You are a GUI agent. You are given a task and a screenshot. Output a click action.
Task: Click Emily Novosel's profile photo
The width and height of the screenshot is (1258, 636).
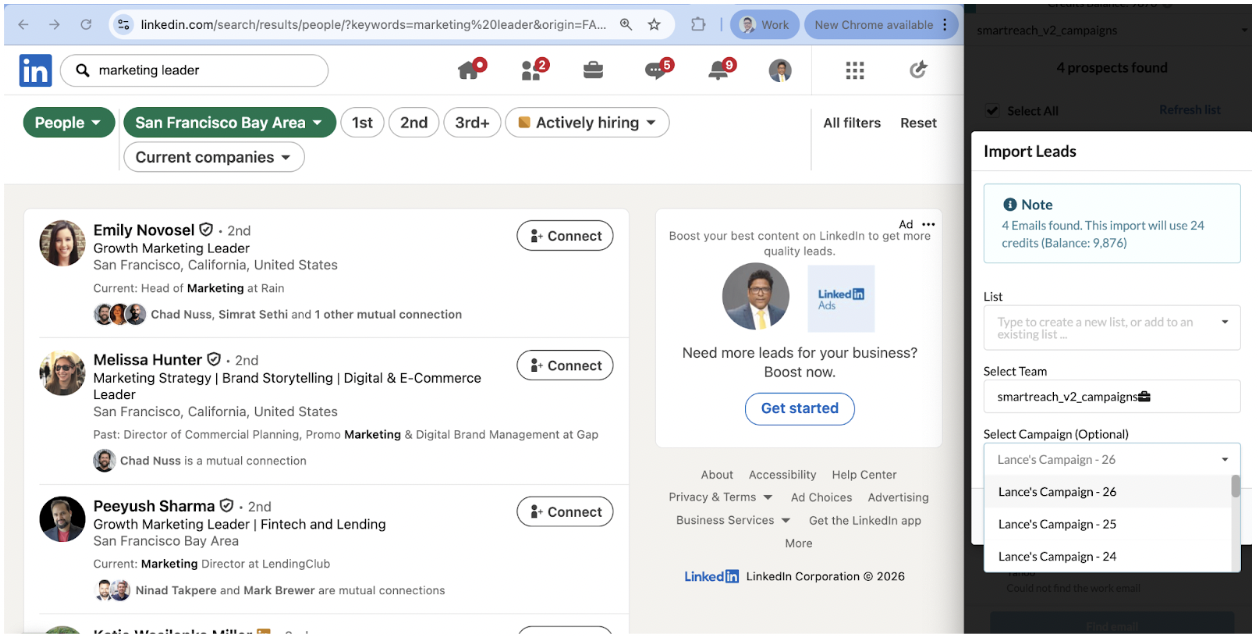pyautogui.click(x=62, y=243)
